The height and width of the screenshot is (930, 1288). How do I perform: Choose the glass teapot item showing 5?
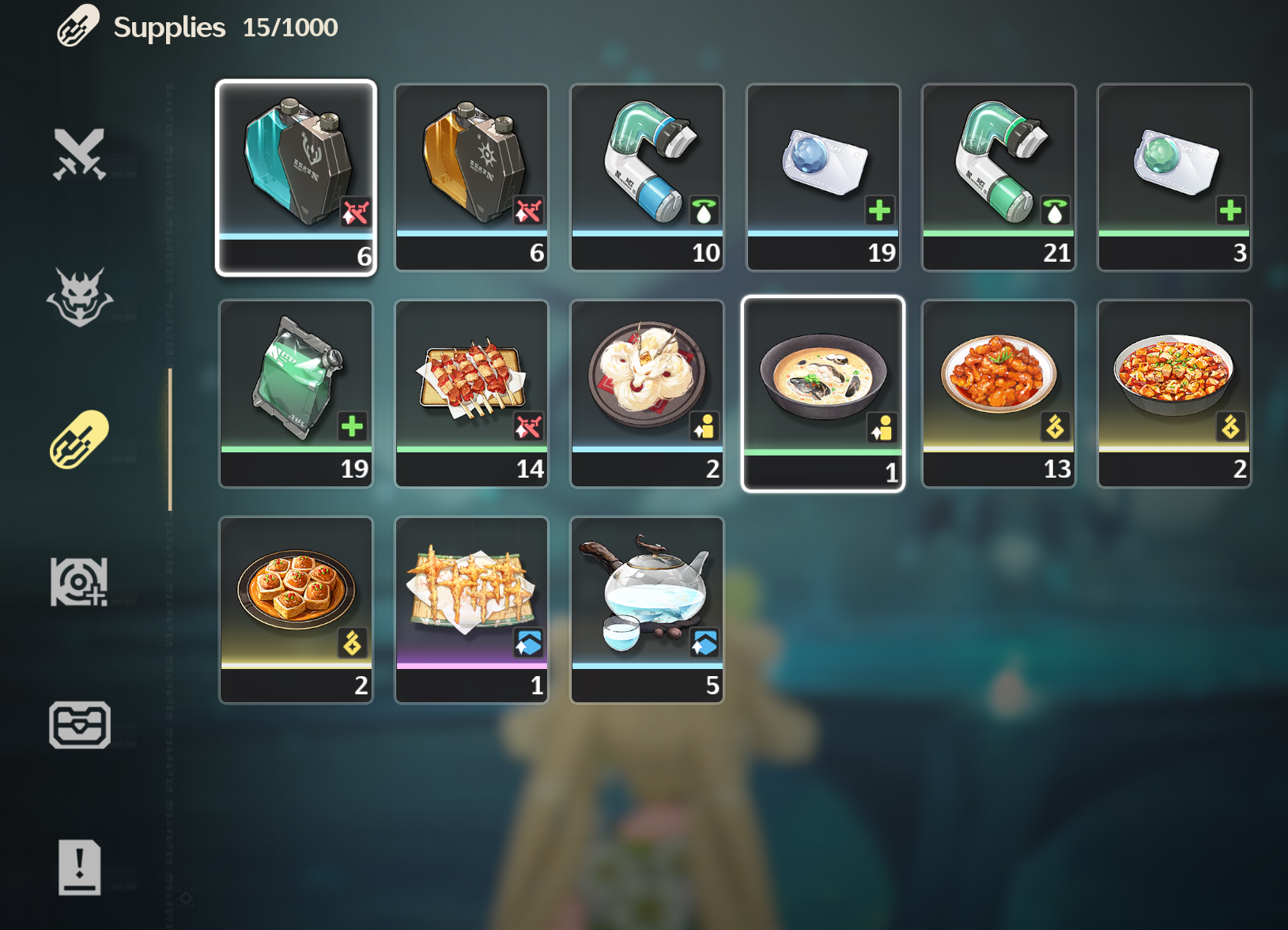[647, 610]
